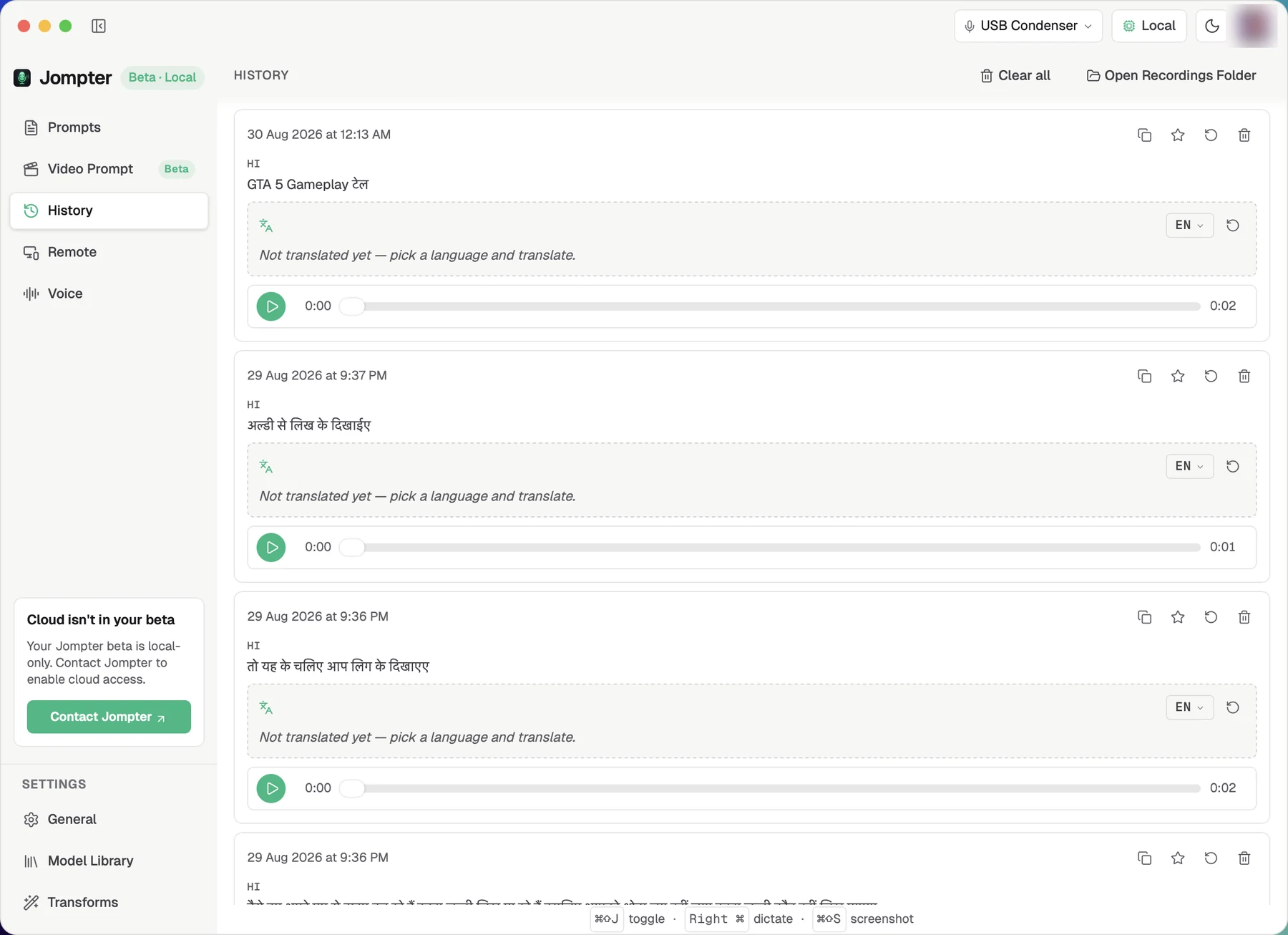Click the Clear all button
The height and width of the screenshot is (935, 1288).
coord(1015,76)
